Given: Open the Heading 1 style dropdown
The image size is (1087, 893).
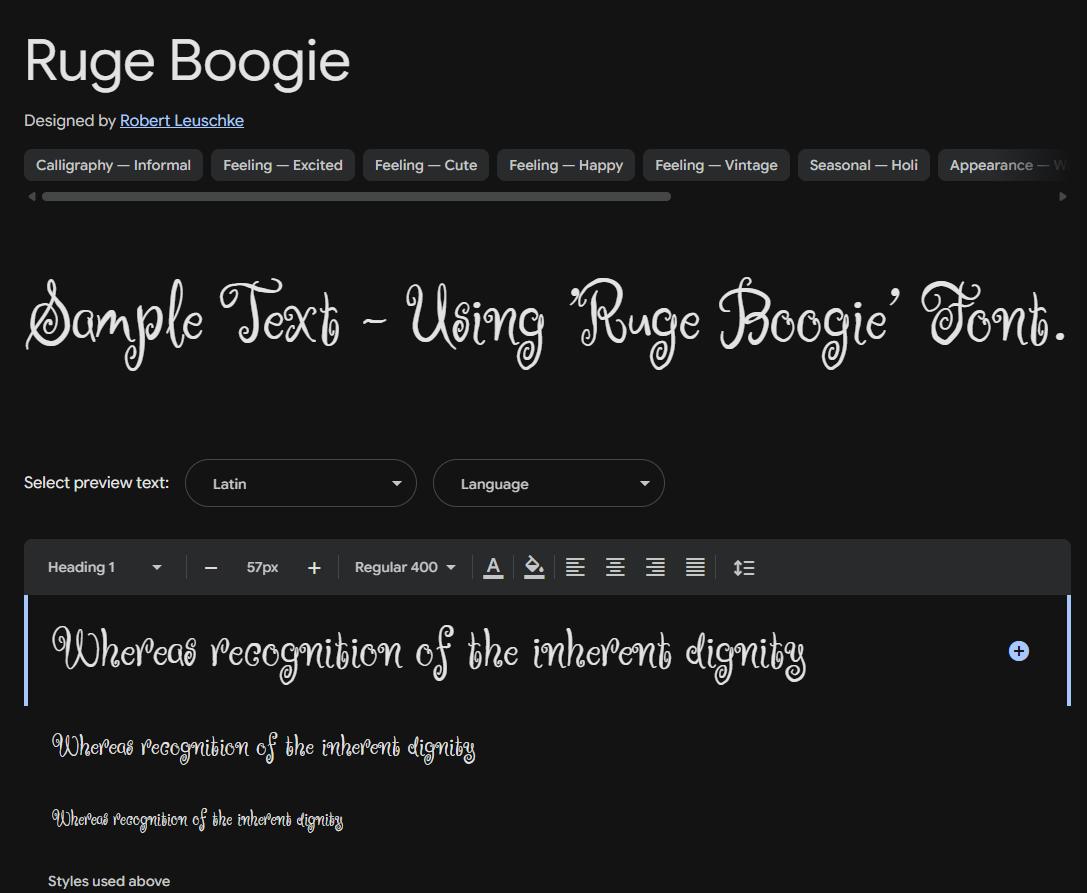Looking at the screenshot, I should point(105,567).
